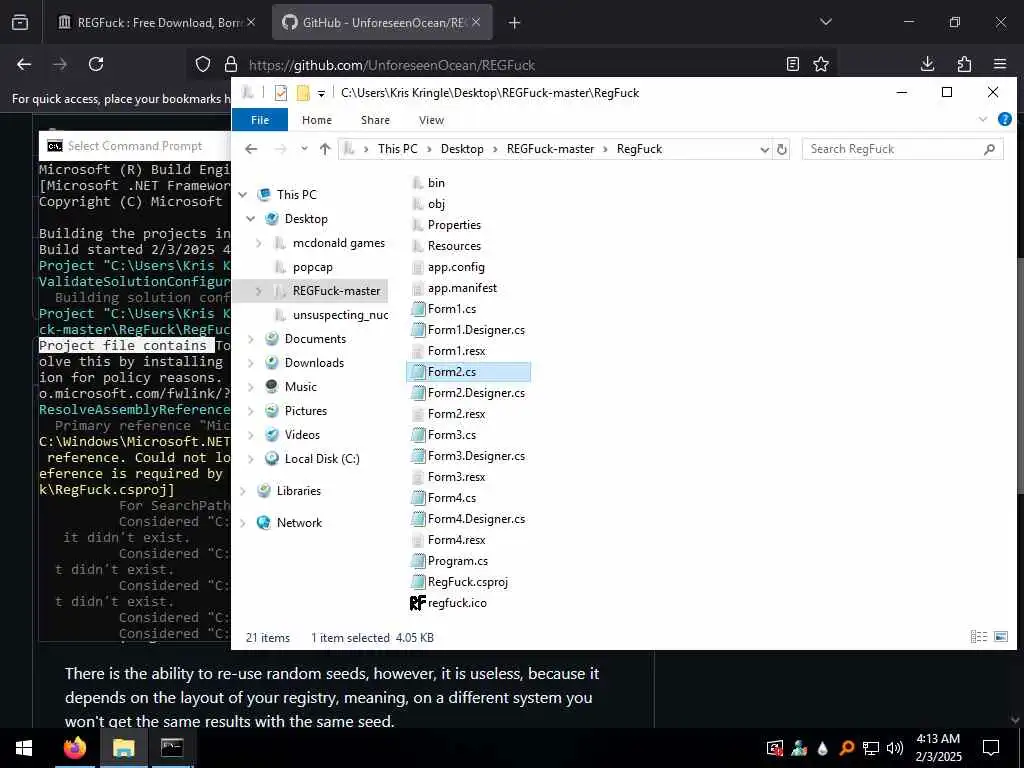List all Firefox tabs dropdown
The width and height of the screenshot is (1024, 768).
(x=826, y=22)
